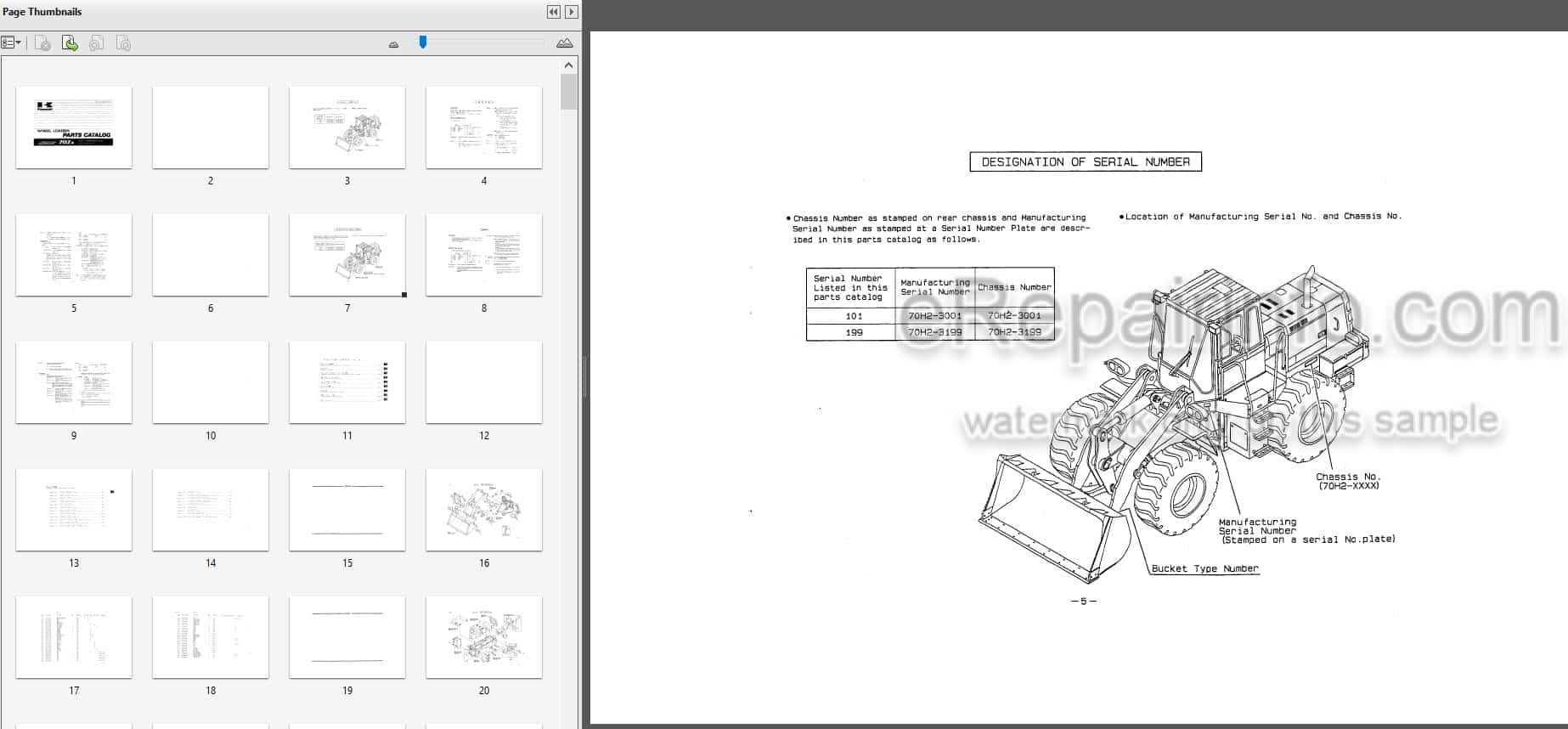Click the delete pages icon
This screenshot has height=729, width=1568.
(42, 43)
